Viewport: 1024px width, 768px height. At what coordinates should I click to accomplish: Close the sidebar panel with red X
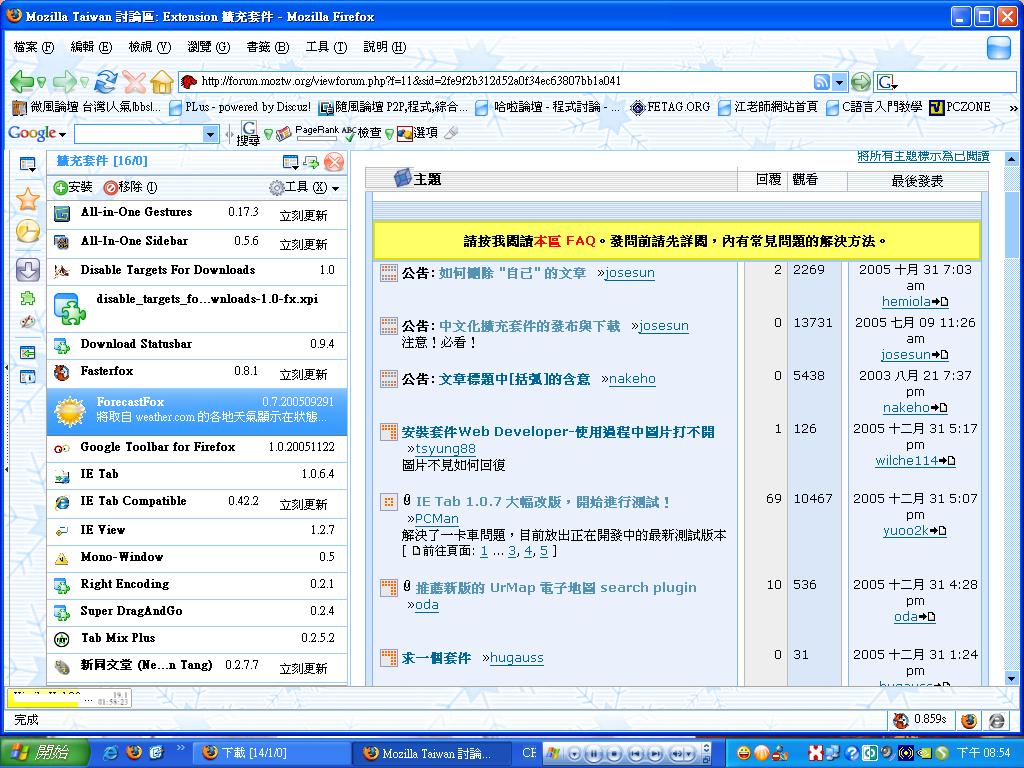click(334, 161)
